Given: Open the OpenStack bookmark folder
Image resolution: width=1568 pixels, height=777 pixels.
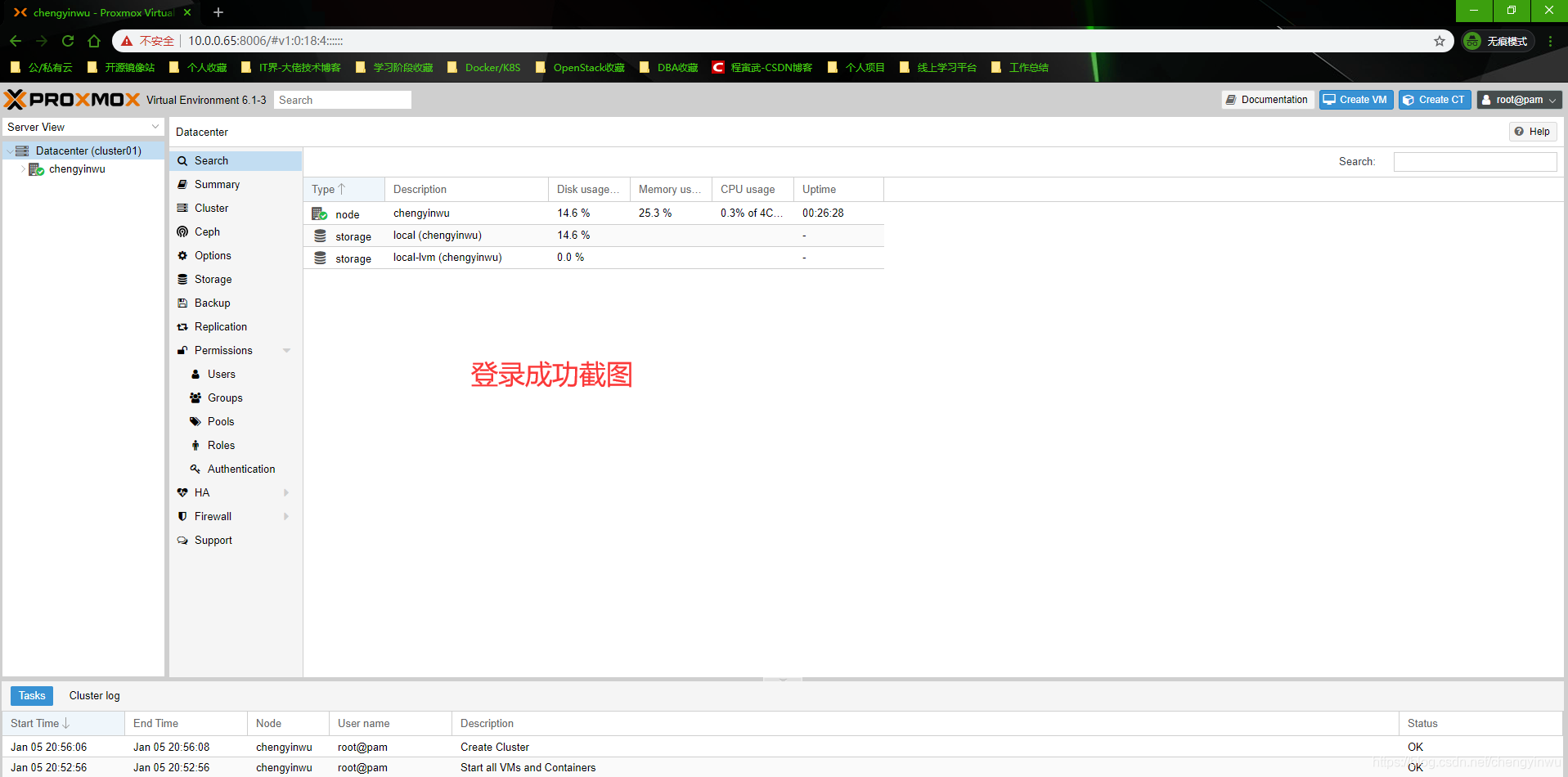Looking at the screenshot, I should 580,68.
